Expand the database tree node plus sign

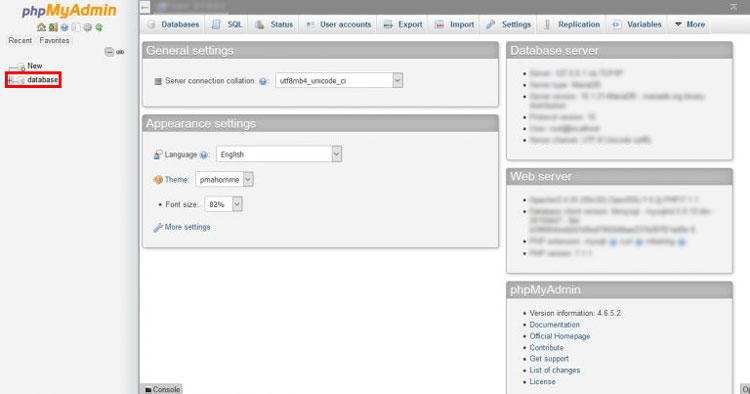[11, 80]
